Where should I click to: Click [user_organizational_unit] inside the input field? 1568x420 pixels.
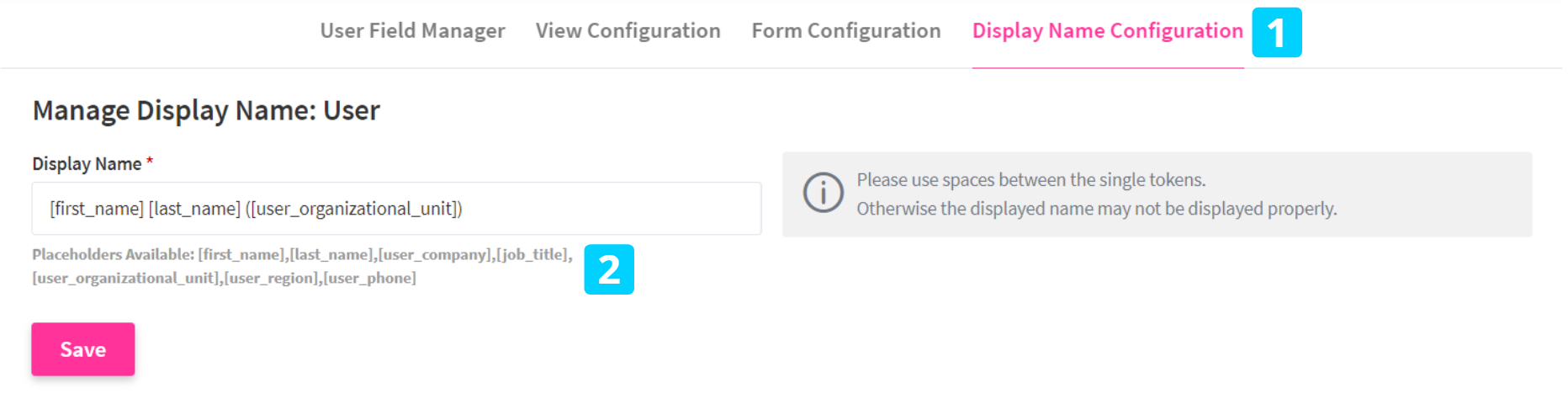tap(353, 209)
